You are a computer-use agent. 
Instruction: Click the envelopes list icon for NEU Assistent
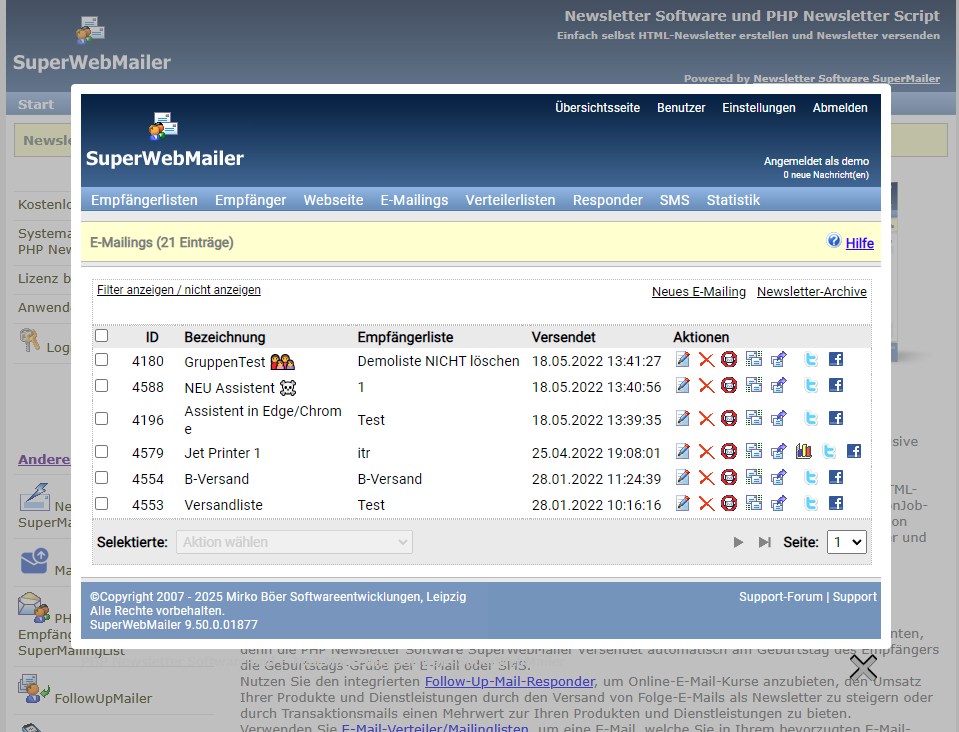coord(754,385)
